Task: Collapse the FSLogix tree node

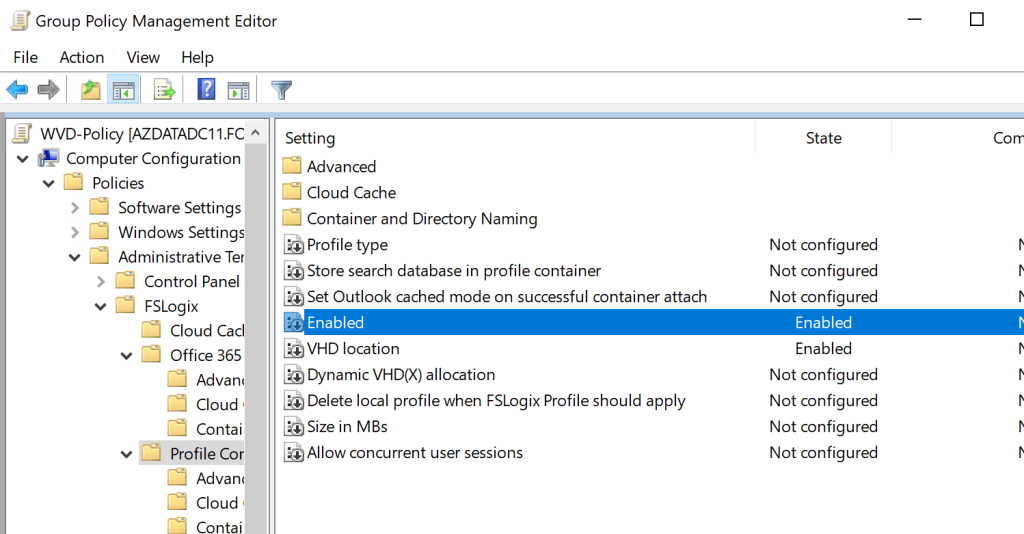Action: pos(101,306)
